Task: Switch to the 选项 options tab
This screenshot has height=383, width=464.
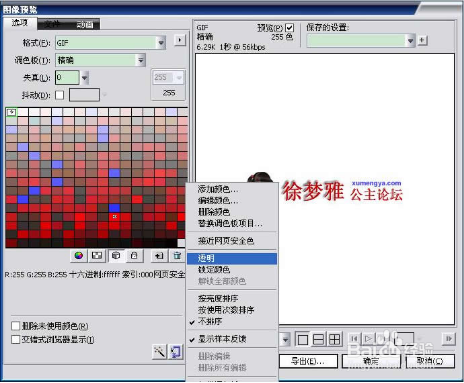Action: coord(19,23)
